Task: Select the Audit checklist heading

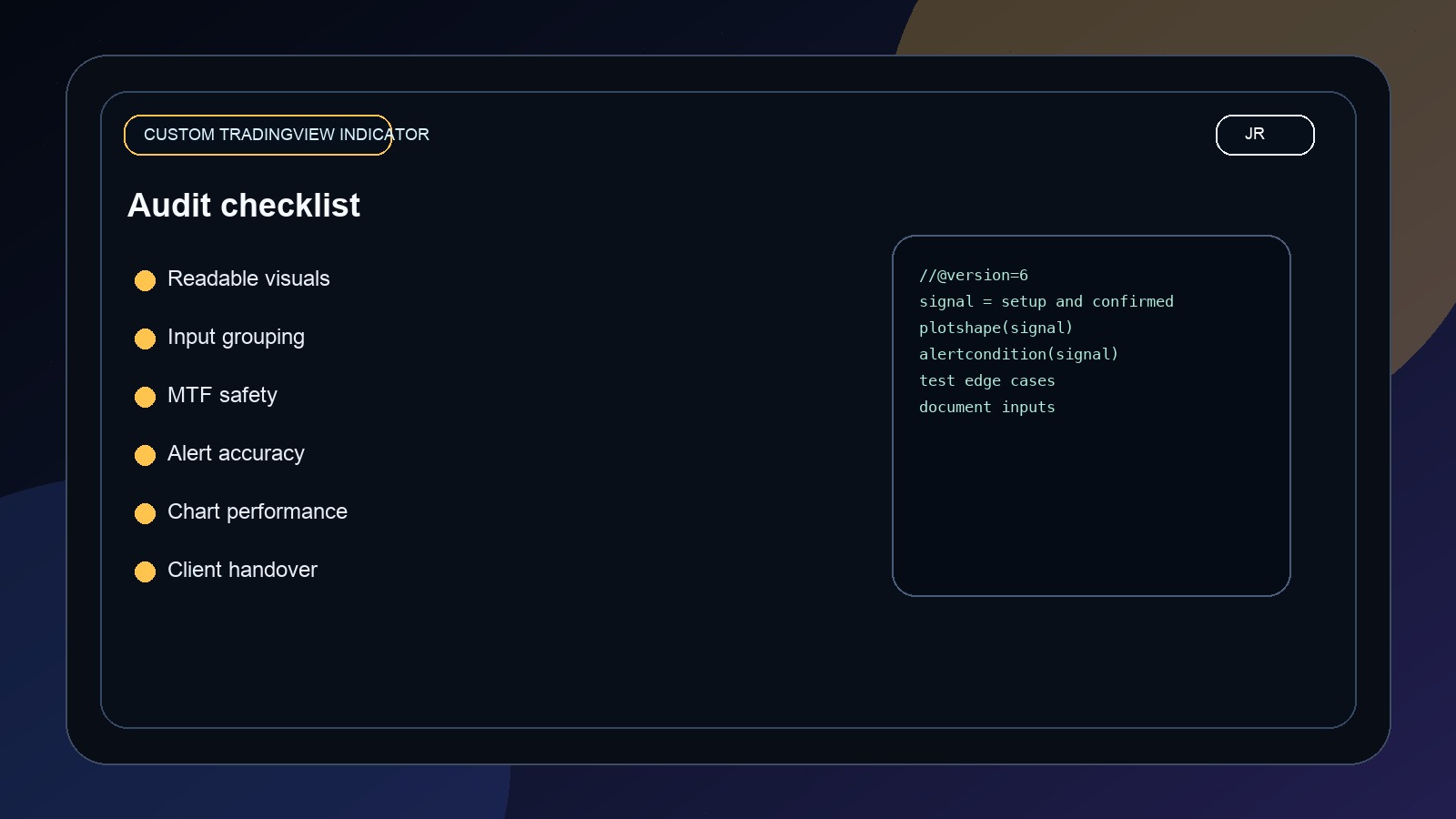Action: point(244,206)
